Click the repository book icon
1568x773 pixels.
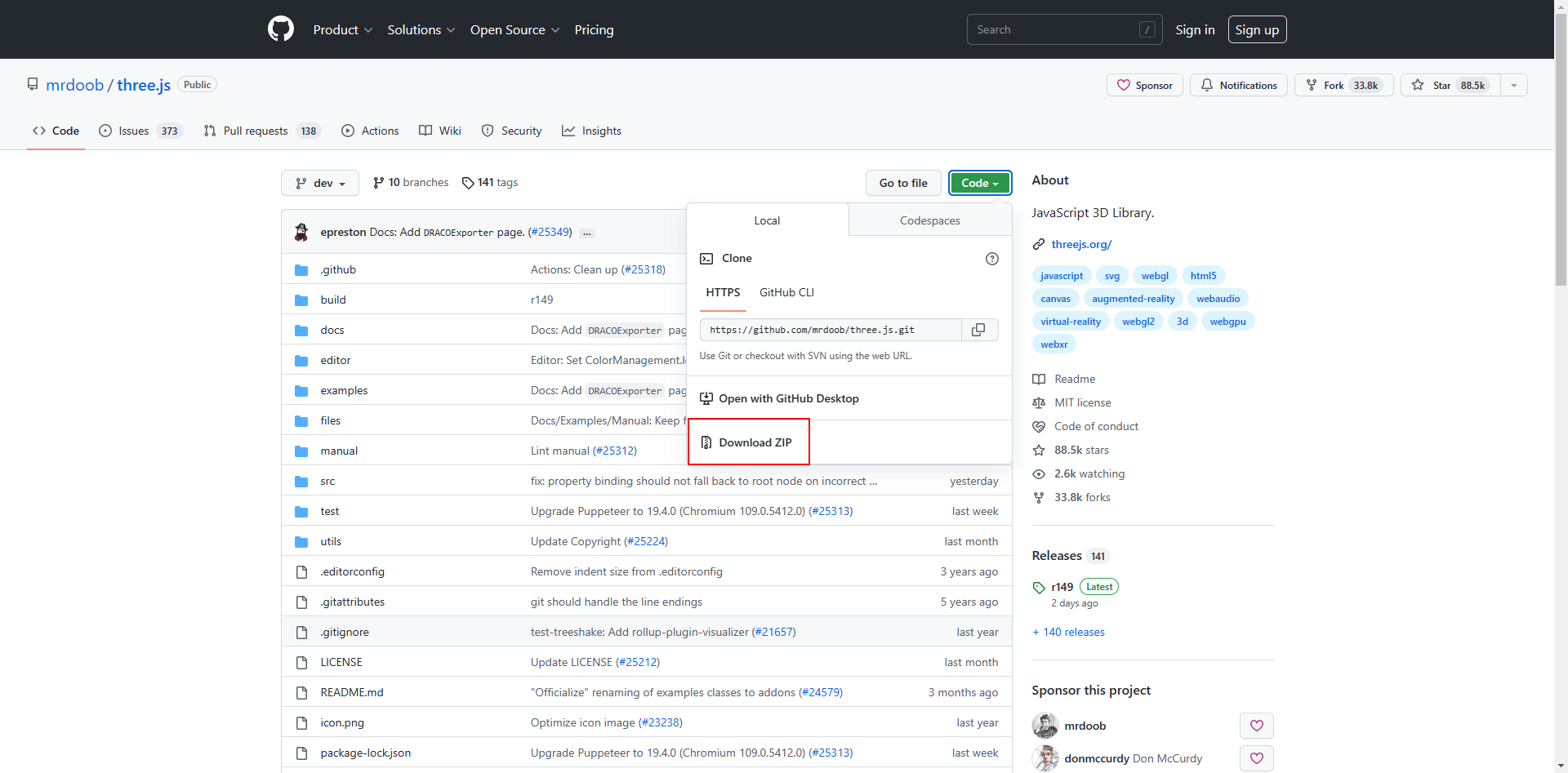coord(33,84)
